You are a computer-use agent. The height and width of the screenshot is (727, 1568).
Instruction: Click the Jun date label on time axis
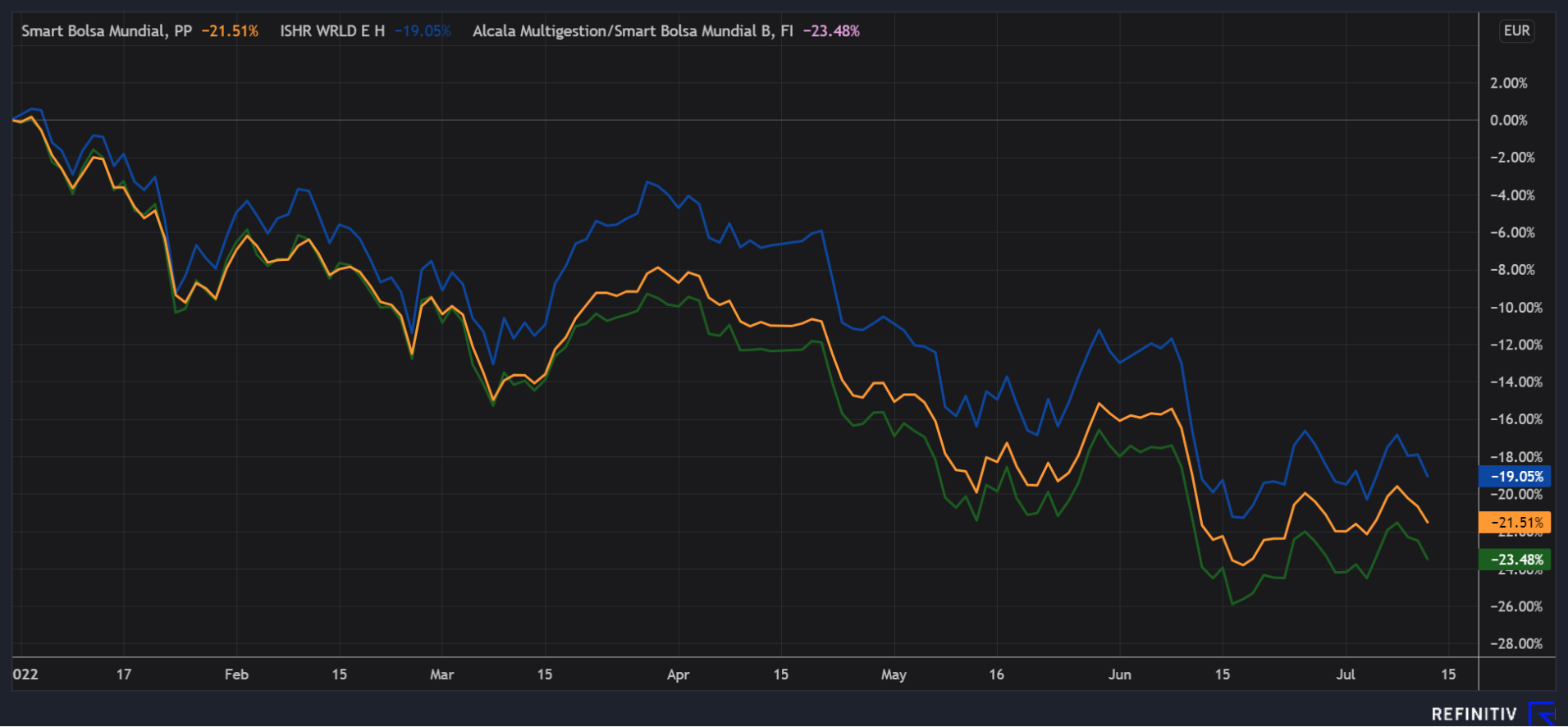1120,674
